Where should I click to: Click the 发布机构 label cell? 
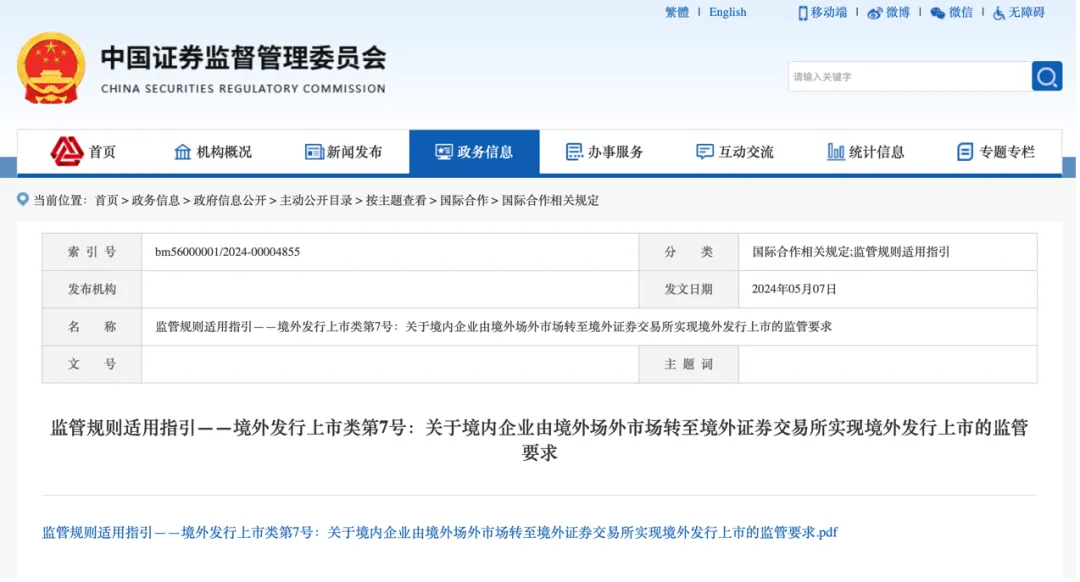click(92, 290)
